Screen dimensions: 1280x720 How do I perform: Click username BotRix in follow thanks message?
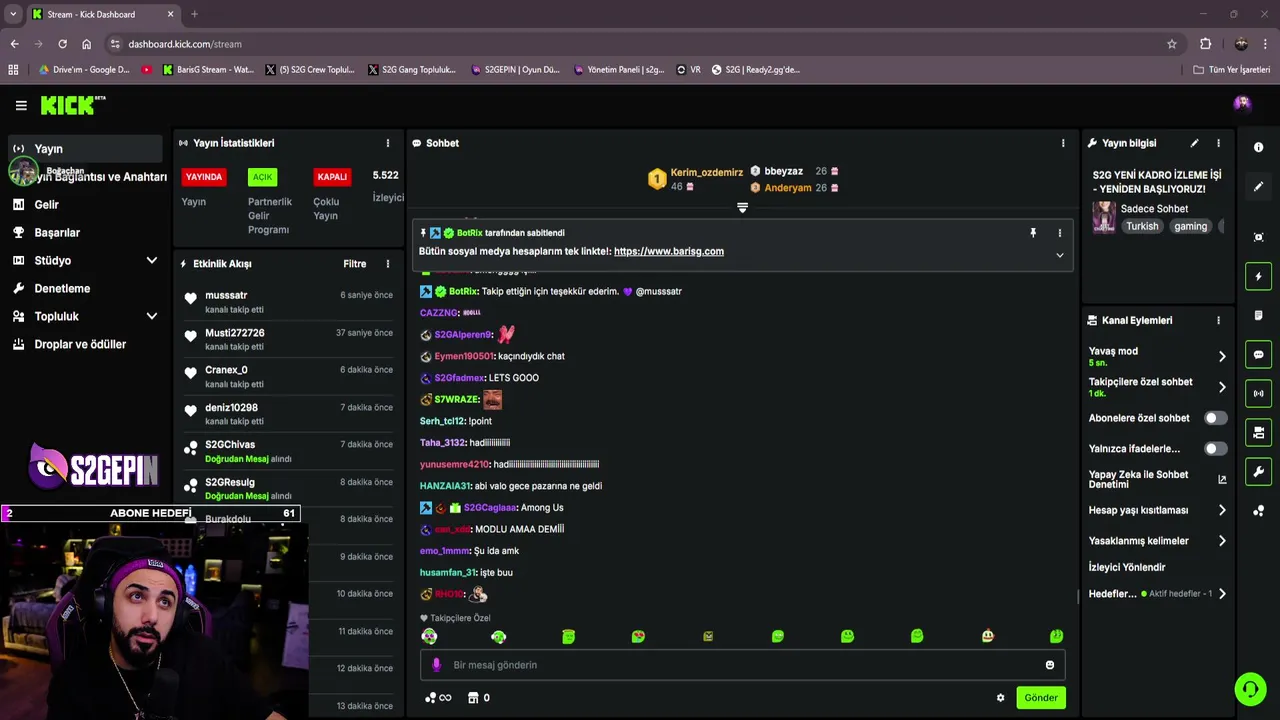462,291
